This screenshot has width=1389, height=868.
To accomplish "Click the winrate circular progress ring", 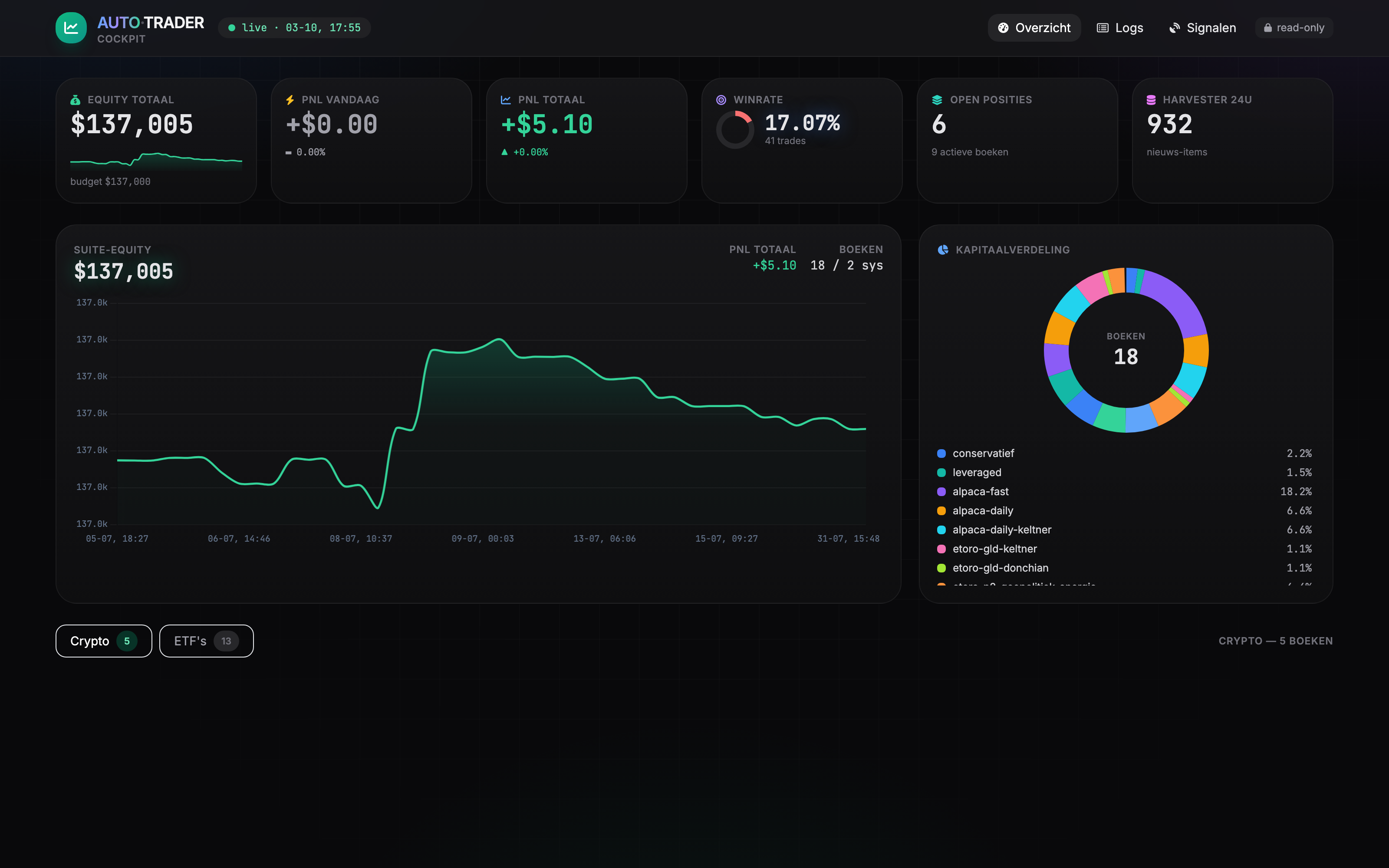I will [735, 130].
